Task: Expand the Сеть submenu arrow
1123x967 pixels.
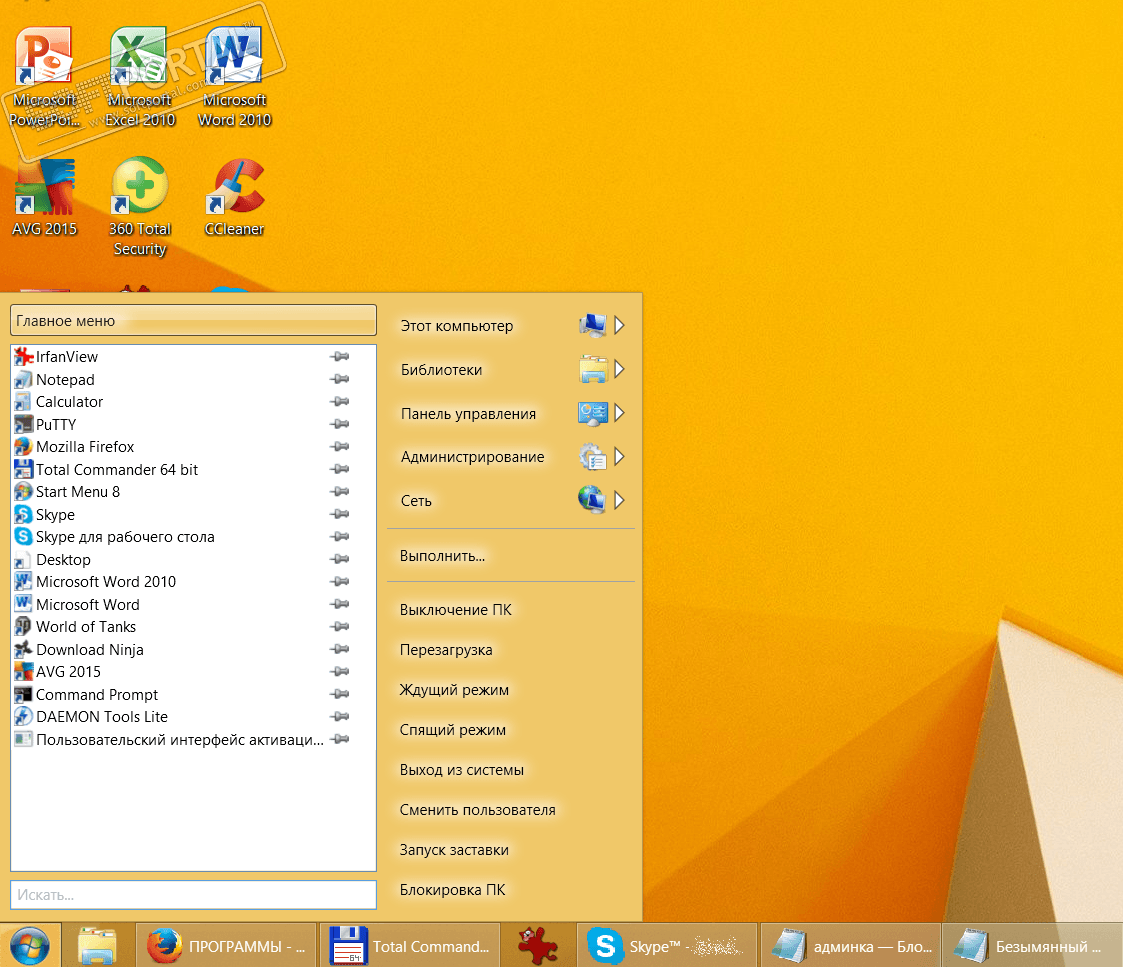Action: point(620,500)
